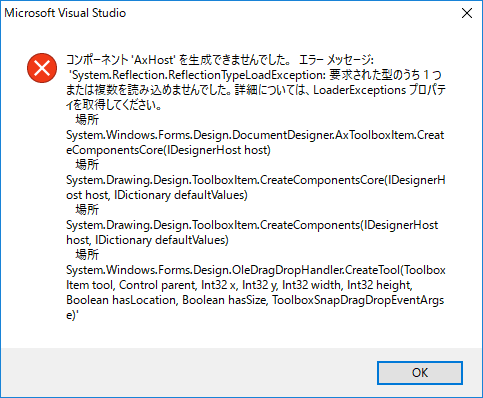Click the DocumentDesigner.AxToolboxItem stack trace line
Screen dimensions: 483x398
pyautogui.click(x=255, y=135)
